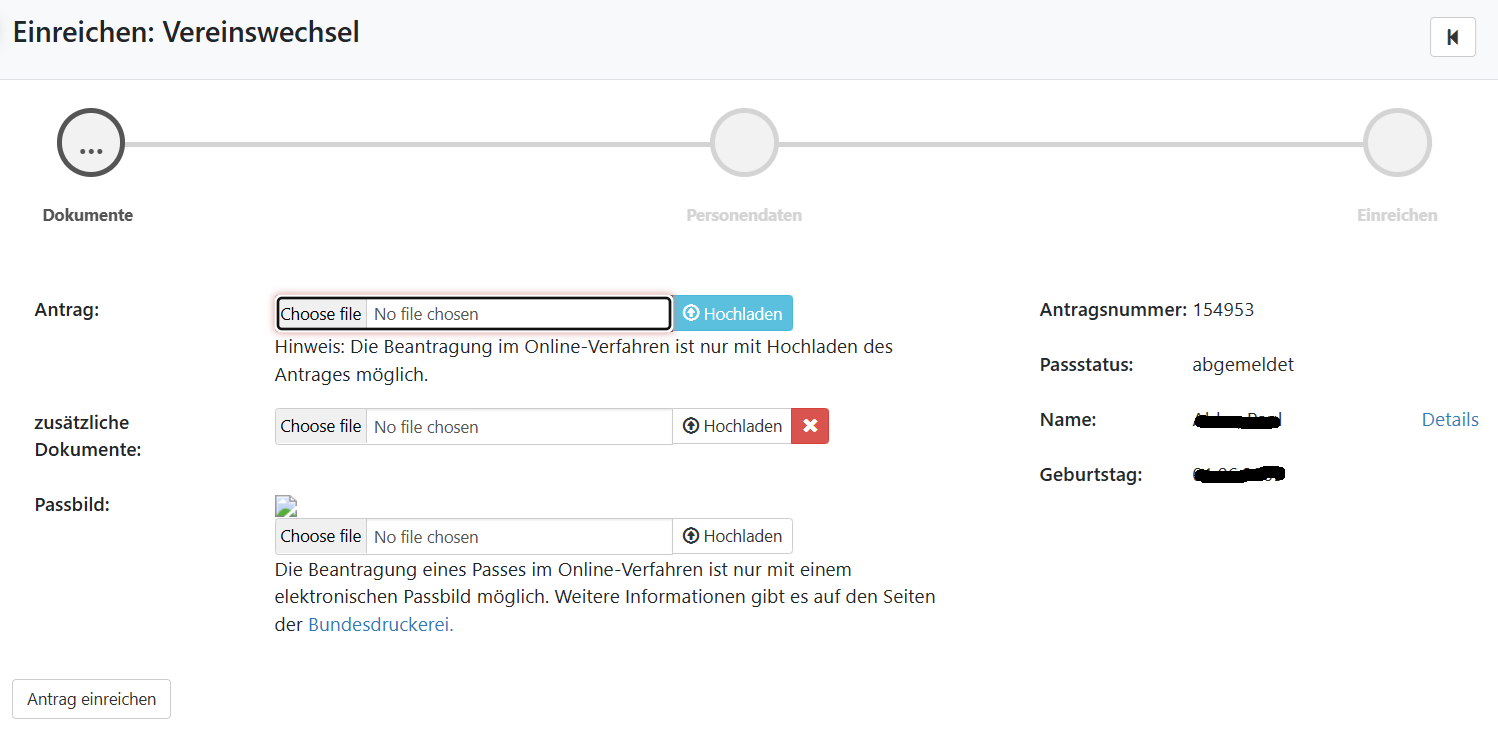Upload Antrag with the blue Hochladen button
The width and height of the screenshot is (1498, 731).
pos(733,314)
